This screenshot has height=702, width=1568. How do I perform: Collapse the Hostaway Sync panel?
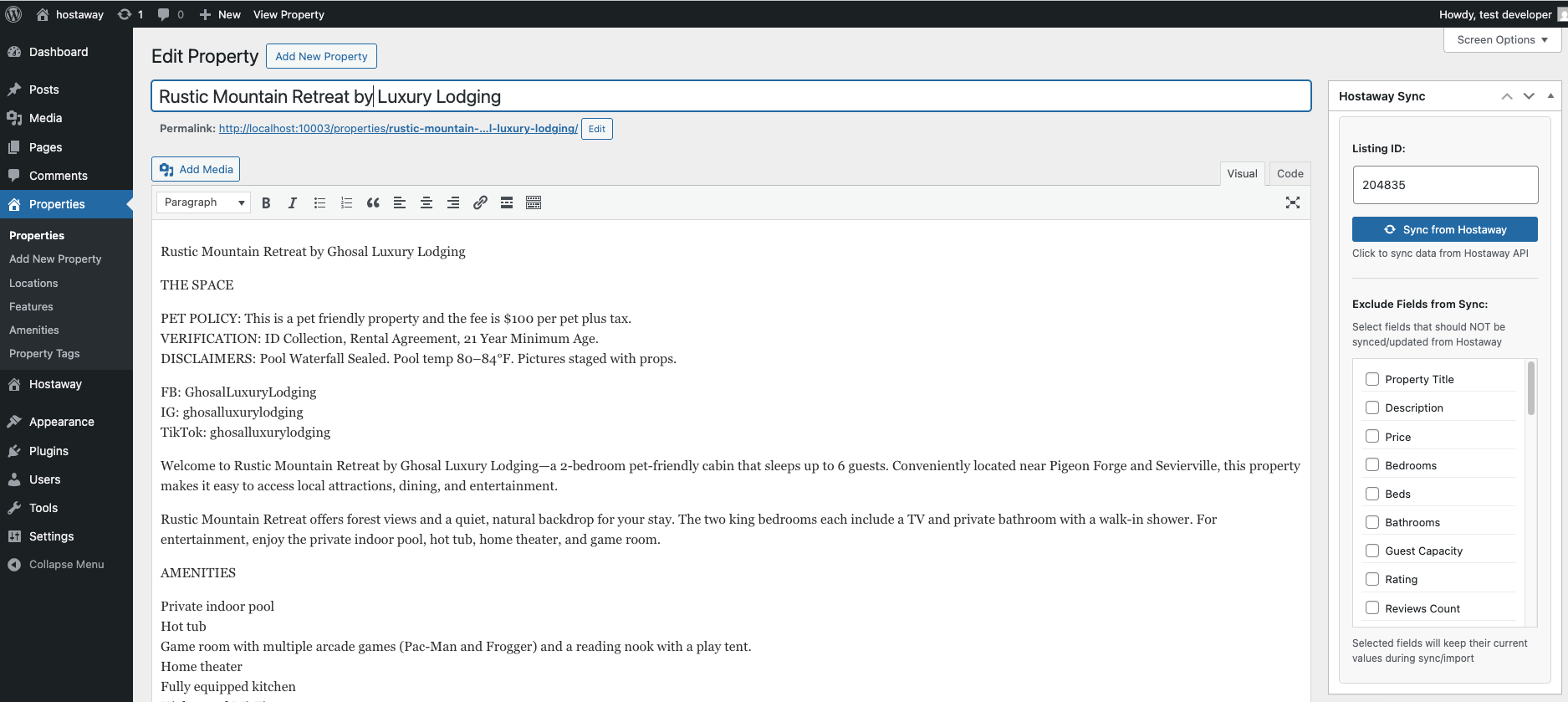coord(1550,96)
